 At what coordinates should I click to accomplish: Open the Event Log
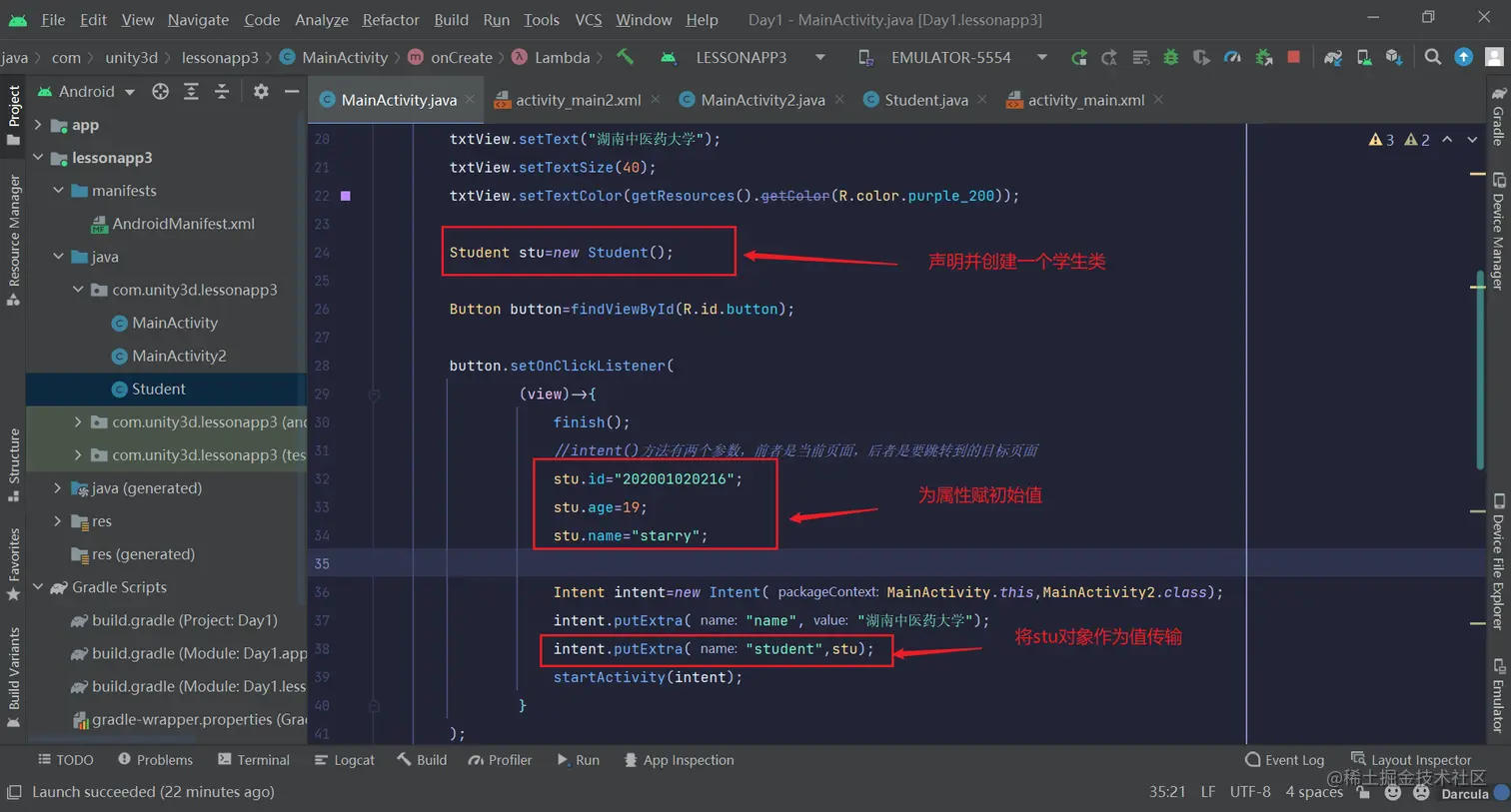[1285, 760]
